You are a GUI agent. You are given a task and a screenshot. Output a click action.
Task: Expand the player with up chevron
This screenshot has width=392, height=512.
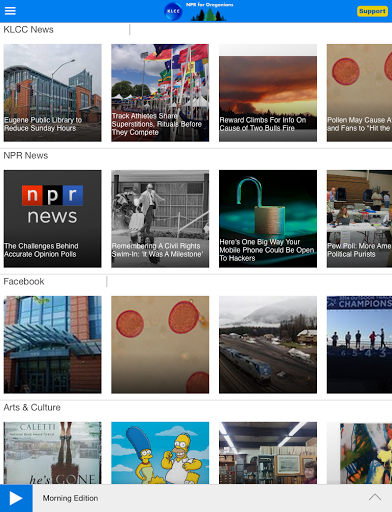pyautogui.click(x=375, y=497)
